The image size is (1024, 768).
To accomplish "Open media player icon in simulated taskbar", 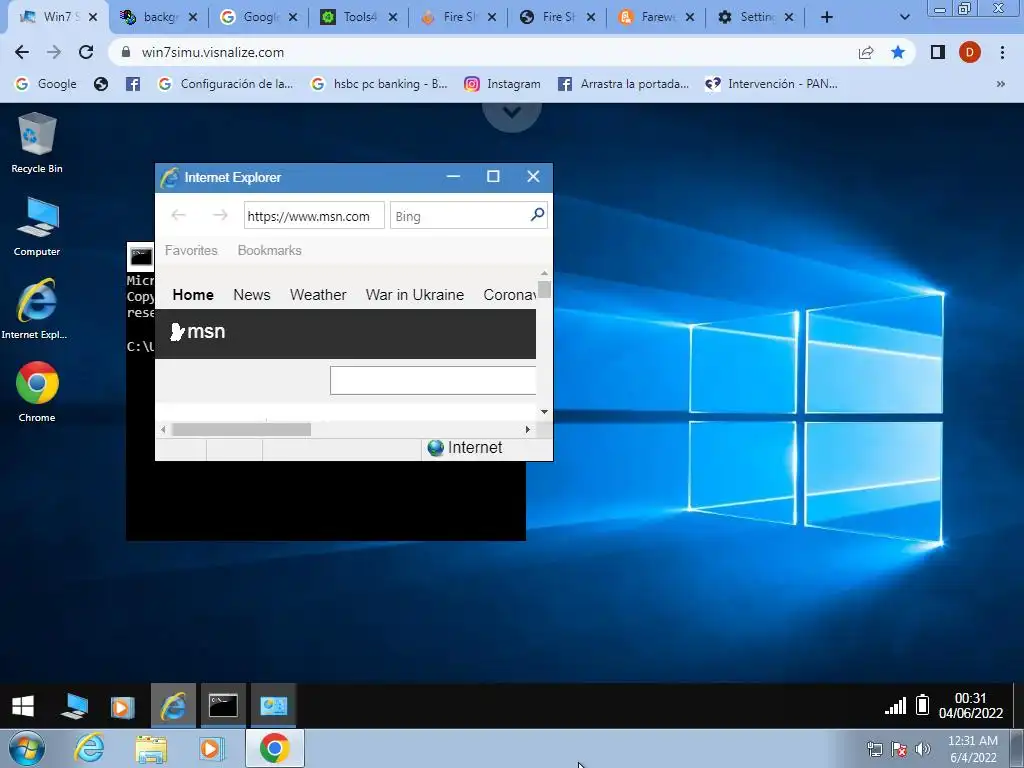I will pyautogui.click(x=122, y=707).
